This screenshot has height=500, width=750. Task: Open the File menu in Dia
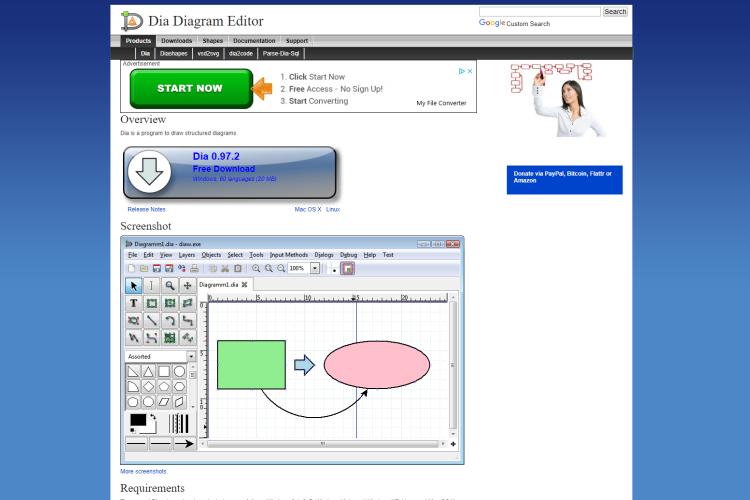(132, 255)
